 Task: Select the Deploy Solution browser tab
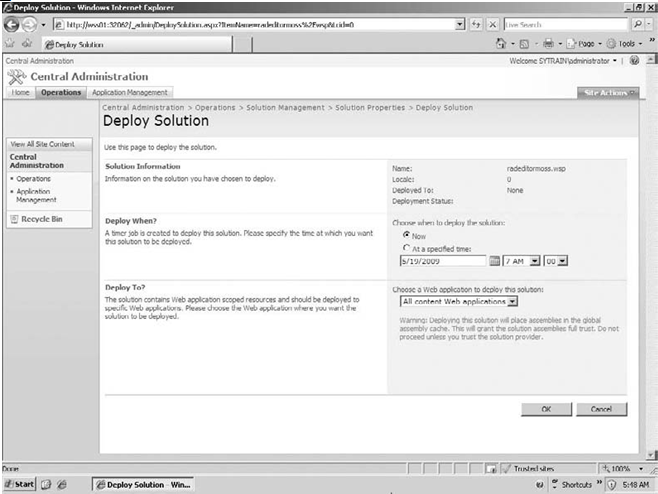pyautogui.click(x=137, y=44)
